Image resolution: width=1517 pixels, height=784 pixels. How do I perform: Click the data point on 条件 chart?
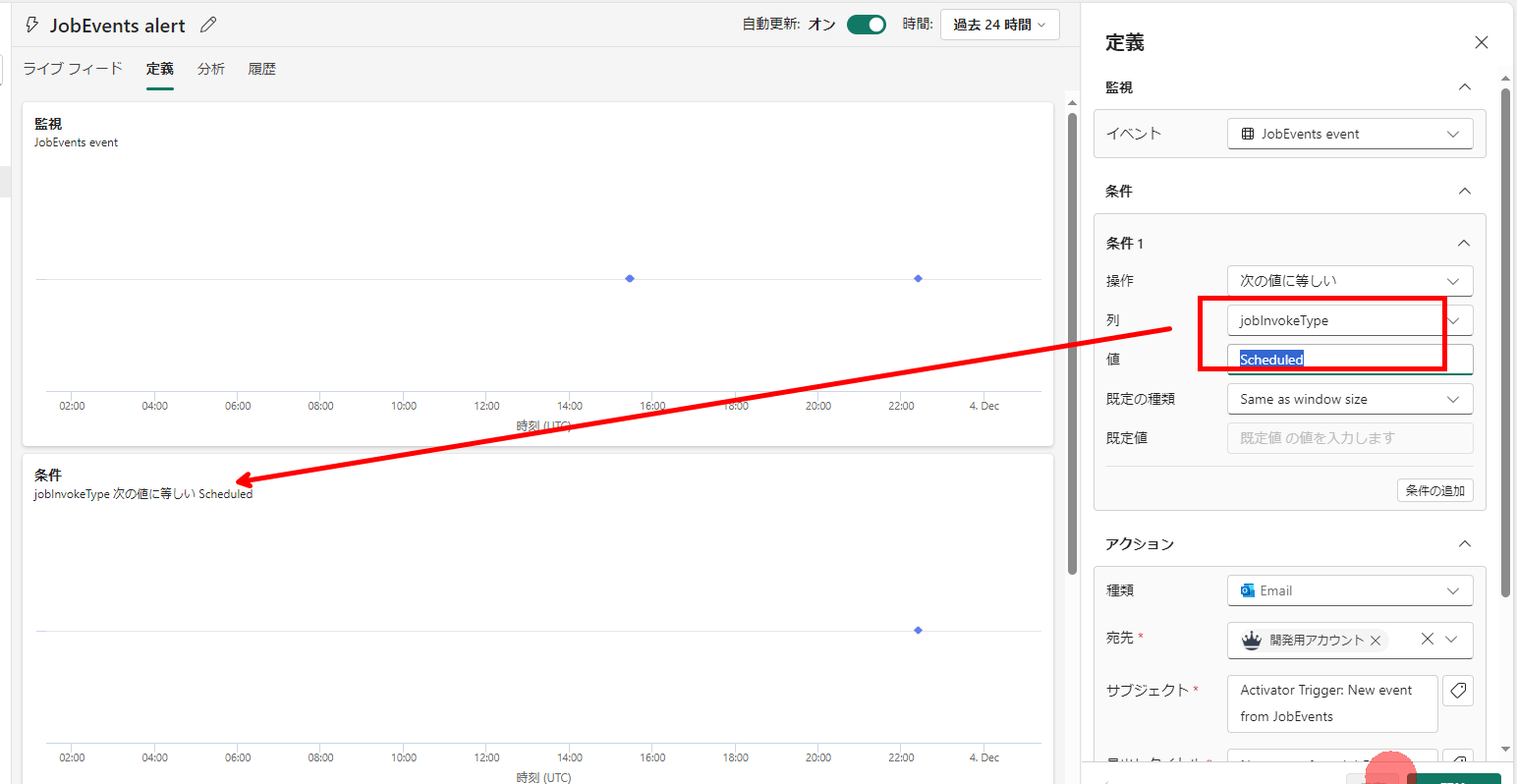click(918, 631)
